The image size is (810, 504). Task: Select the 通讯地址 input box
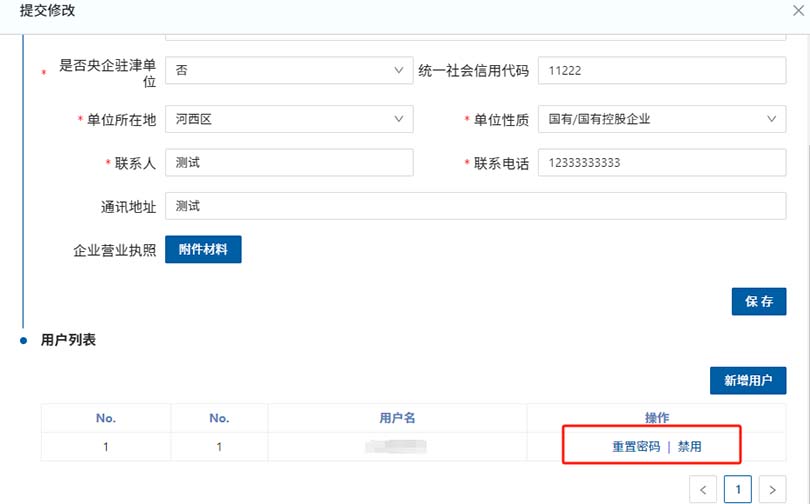(x=475, y=206)
